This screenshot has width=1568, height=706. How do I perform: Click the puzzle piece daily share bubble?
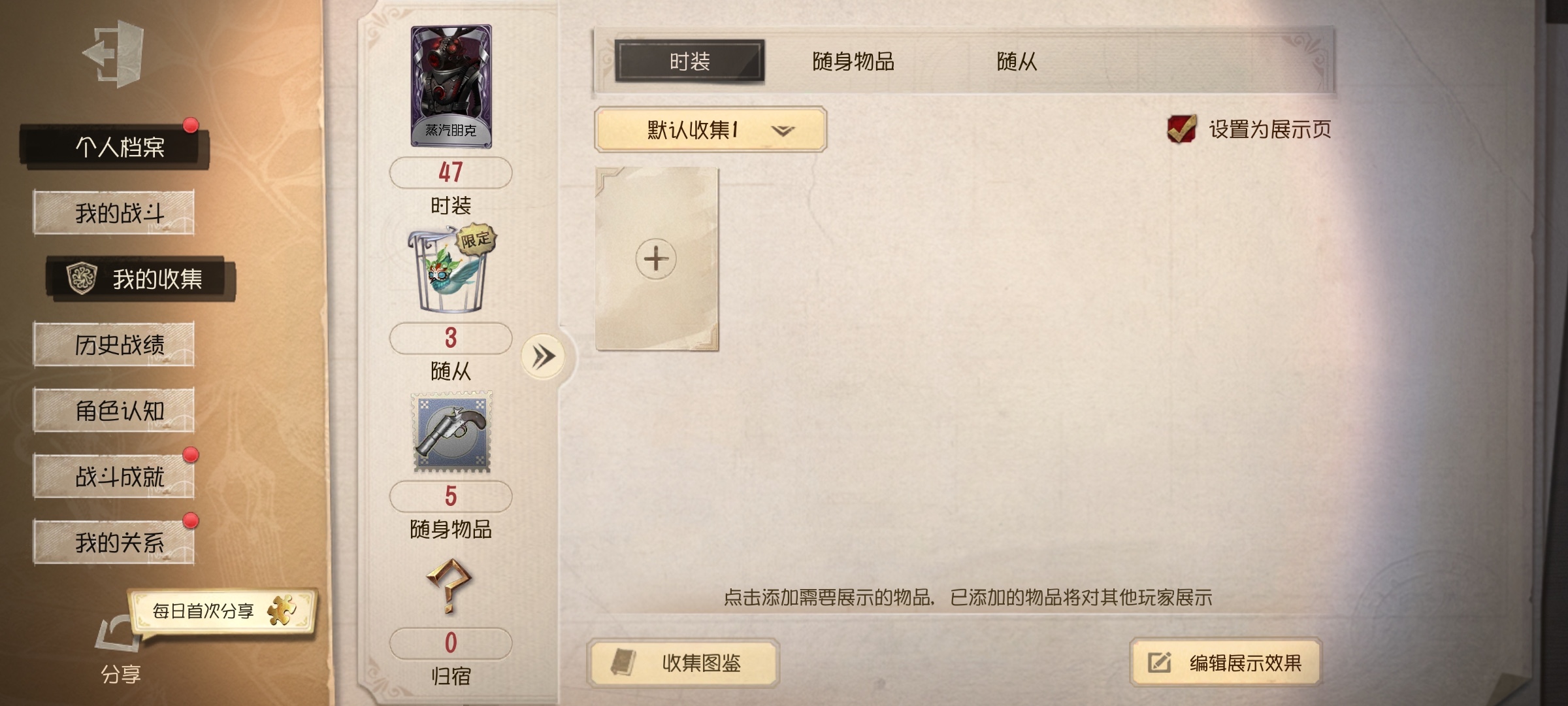point(223,611)
